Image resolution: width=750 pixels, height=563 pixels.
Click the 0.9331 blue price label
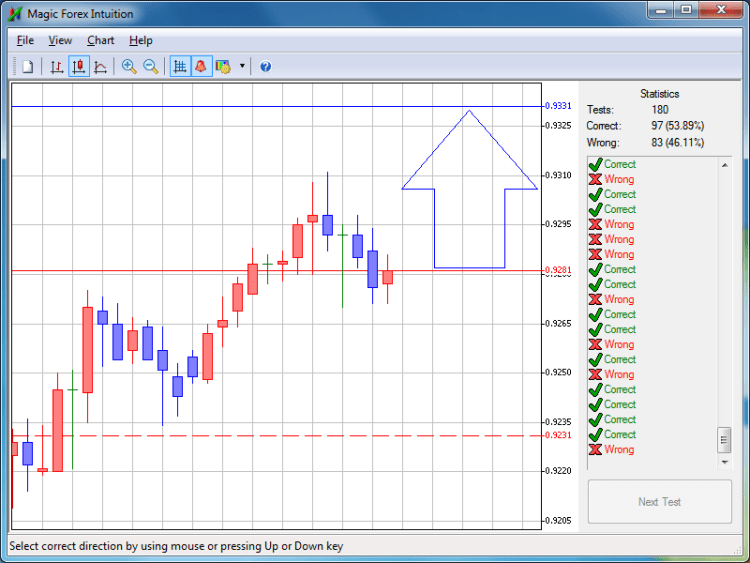click(558, 106)
